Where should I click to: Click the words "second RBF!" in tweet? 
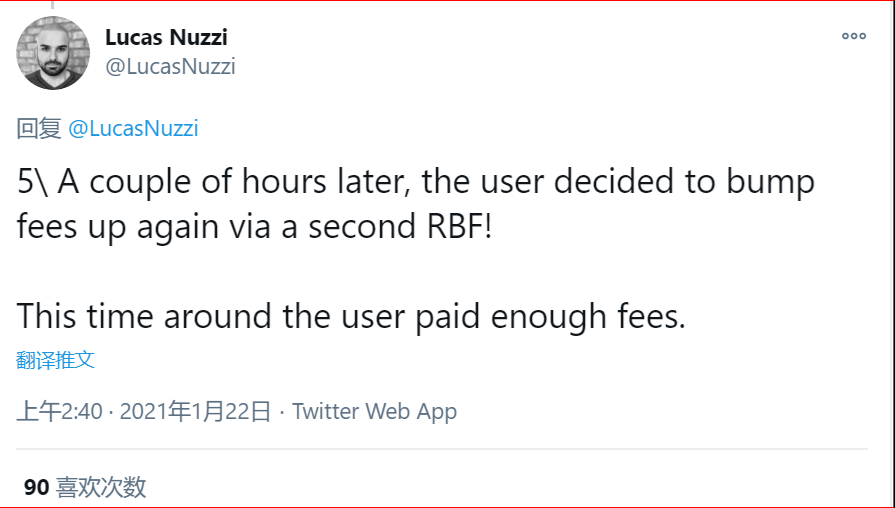pyautogui.click(x=400, y=227)
